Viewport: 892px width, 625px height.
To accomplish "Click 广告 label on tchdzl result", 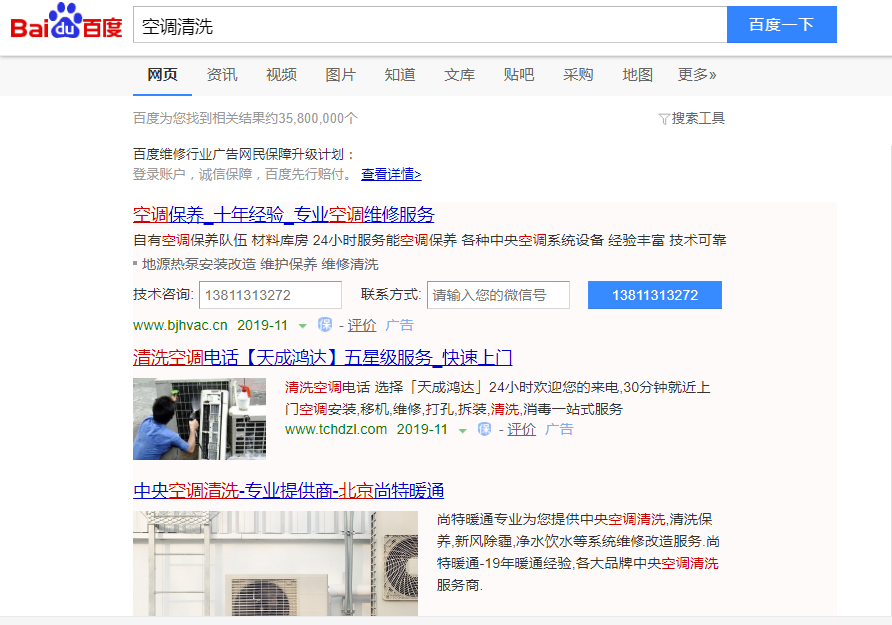I will [x=559, y=429].
